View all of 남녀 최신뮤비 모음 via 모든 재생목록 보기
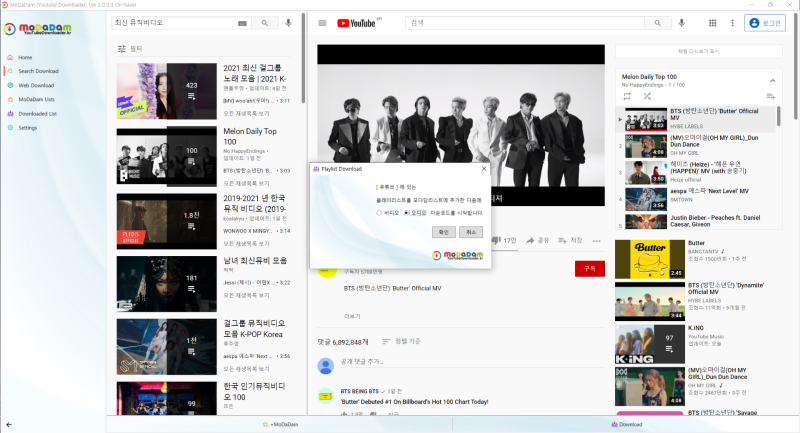 (246, 295)
